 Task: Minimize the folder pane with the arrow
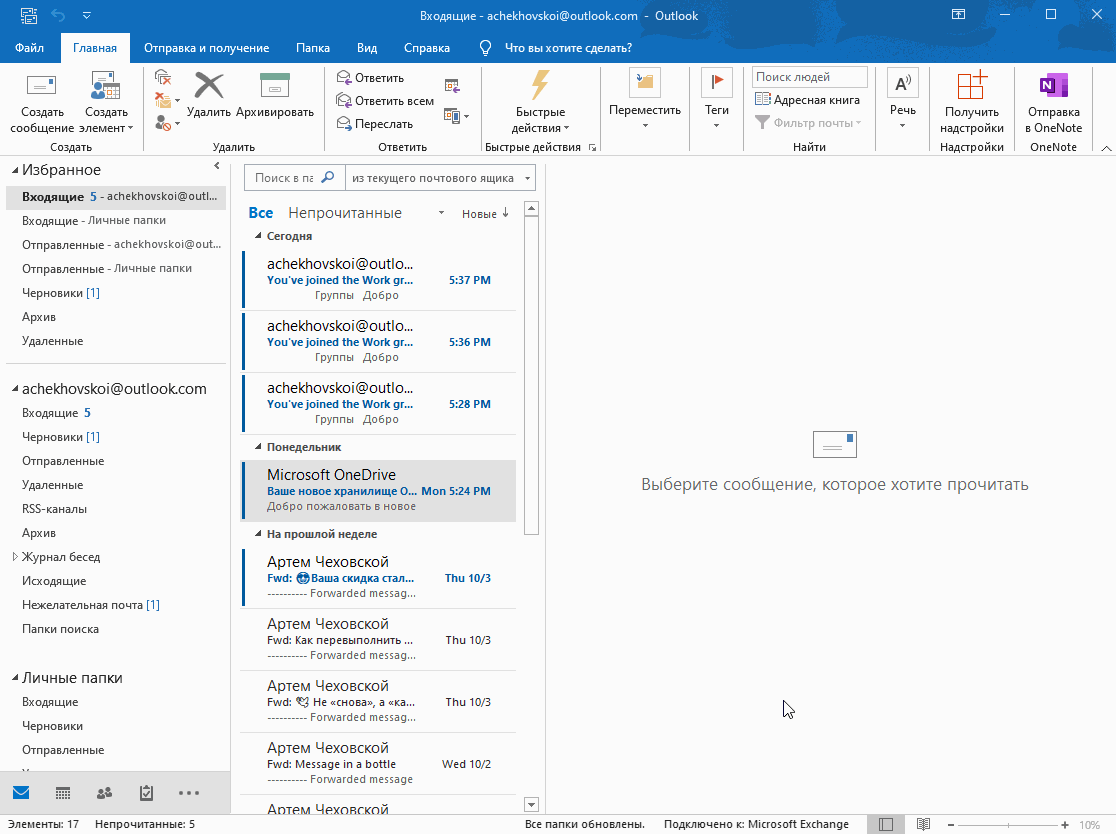pyautogui.click(x=217, y=167)
